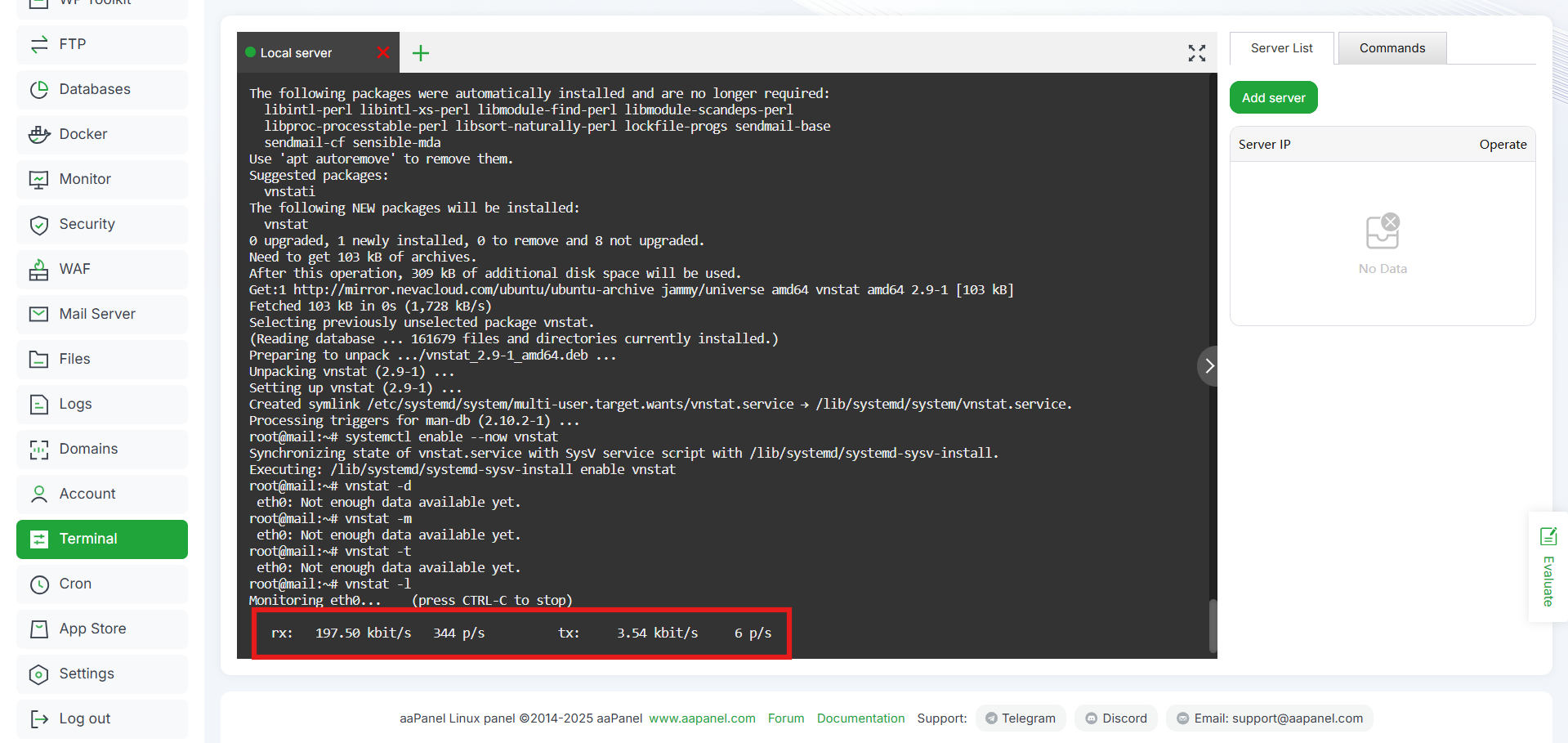This screenshot has height=743, width=1568.
Task: Click the Terminal icon in the sidebar
Action: click(x=39, y=539)
